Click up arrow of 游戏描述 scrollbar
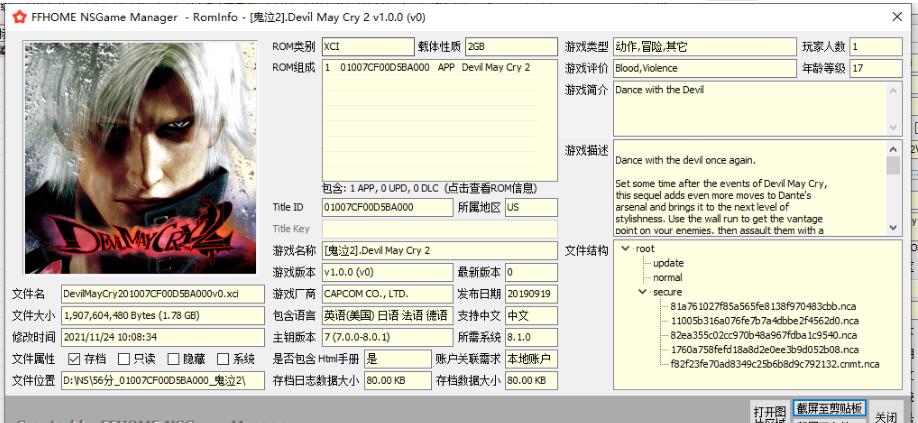Viewport: 918px width, 423px height. click(x=893, y=149)
